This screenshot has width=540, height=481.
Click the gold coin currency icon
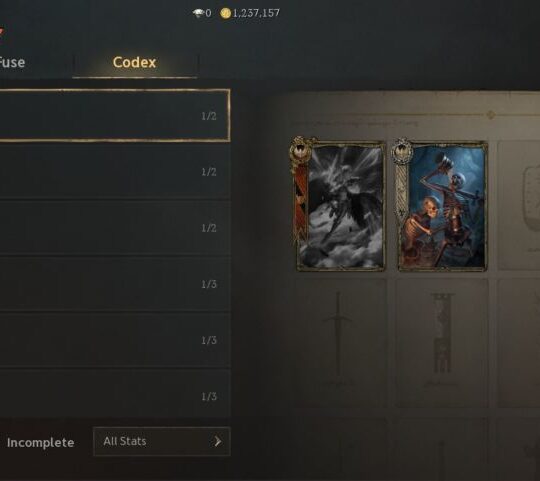[x=225, y=13]
